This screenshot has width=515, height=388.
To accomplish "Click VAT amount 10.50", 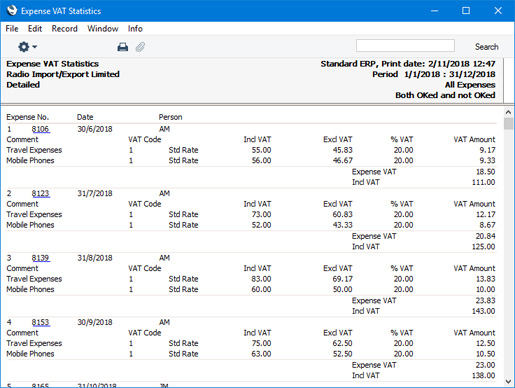I will 485,354.
